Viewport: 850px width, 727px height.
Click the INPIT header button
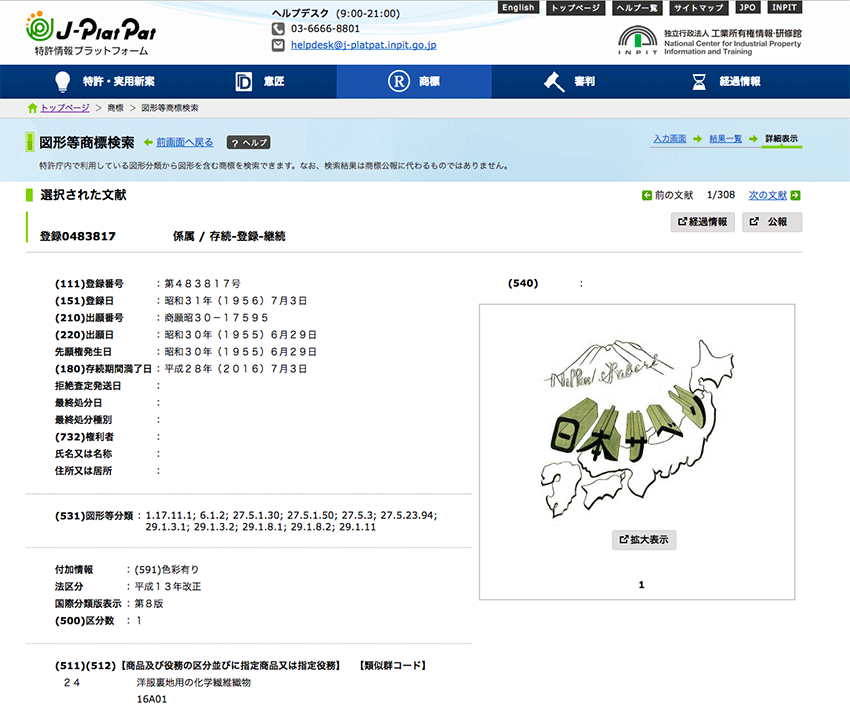(784, 8)
